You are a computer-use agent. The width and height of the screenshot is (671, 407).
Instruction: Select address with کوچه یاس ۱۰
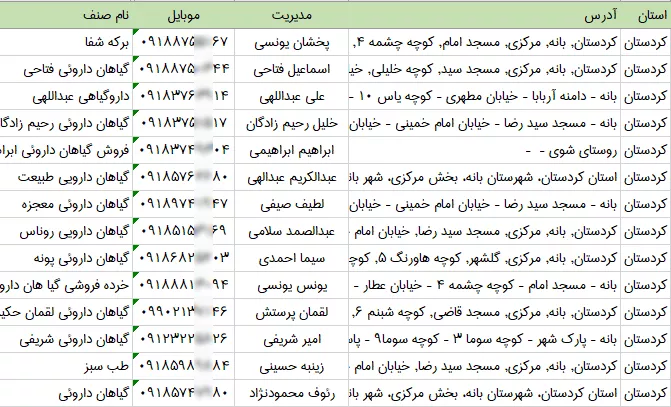tap(484, 96)
